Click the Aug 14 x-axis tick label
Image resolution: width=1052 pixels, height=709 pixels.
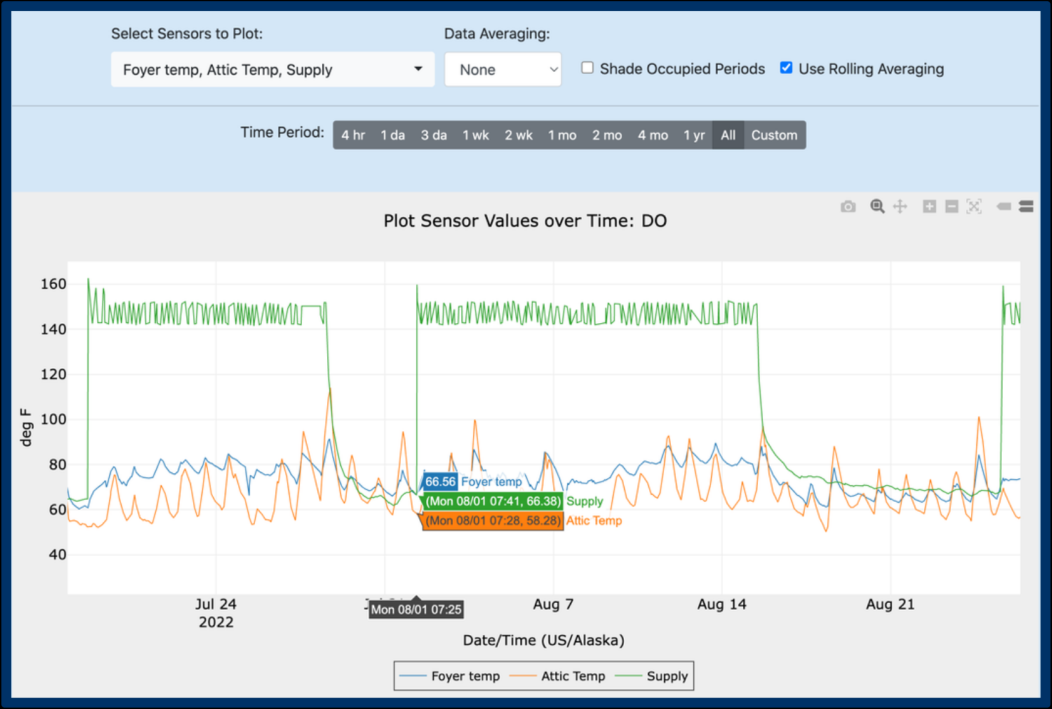tap(721, 604)
